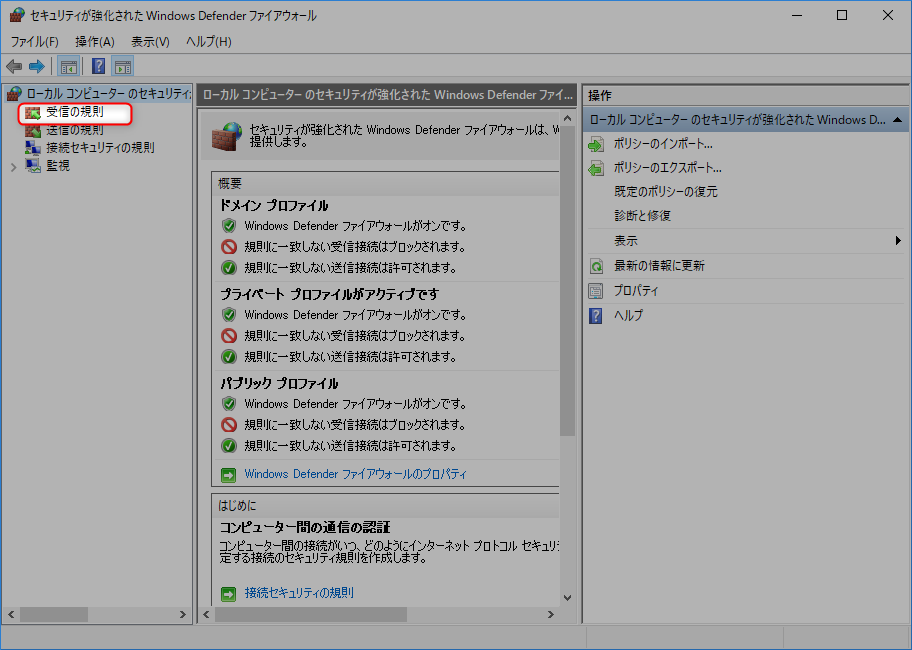Click the パブリック プロファイル inbound blocked icon

tap(229, 424)
